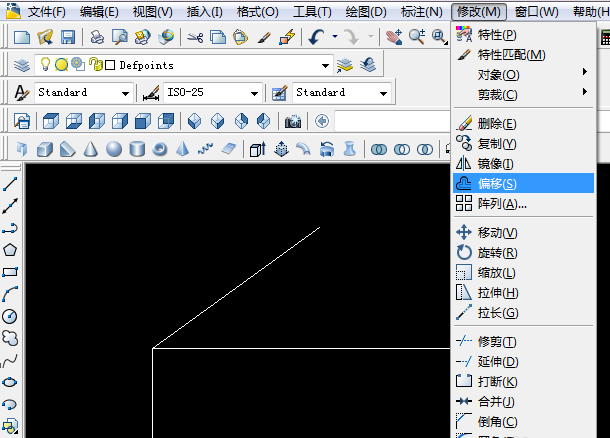Click the Cut scissors icon
This screenshot has height=438, width=610.
[194, 37]
